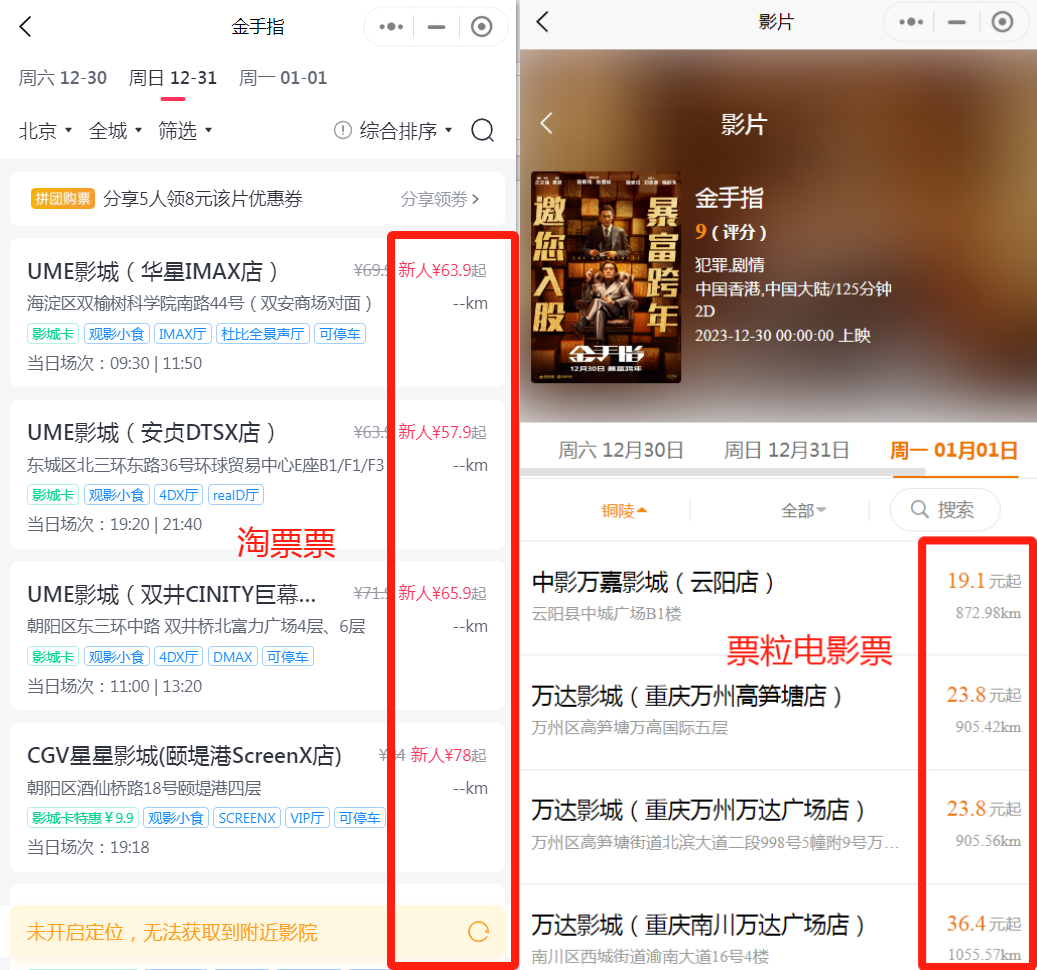1037x970 pixels.
Task: Close the 影片 mini program via the target icon
Action: click(1002, 22)
